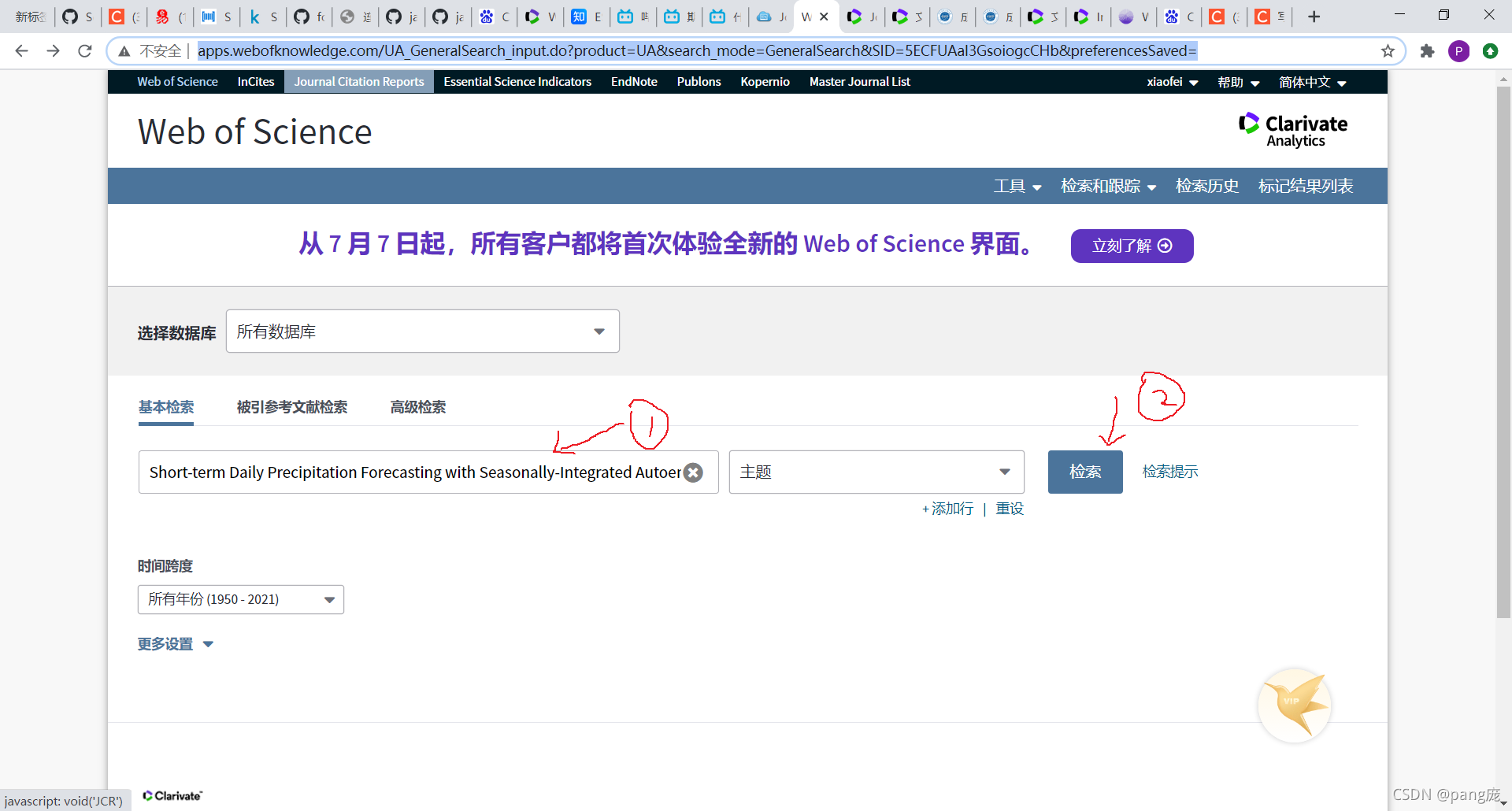The image size is (1512, 811).
Task: Open Publons in the top nav
Action: pos(699,82)
